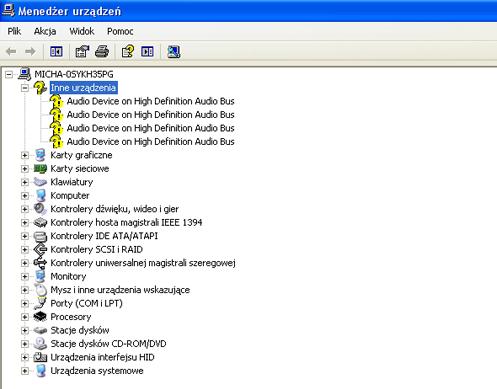Click the Karty sieciowe icon
The height and width of the screenshot is (389, 497).
[40, 169]
